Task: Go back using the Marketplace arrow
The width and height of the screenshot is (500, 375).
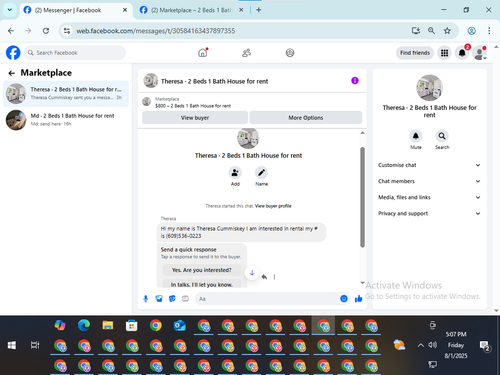Action: coord(12,73)
